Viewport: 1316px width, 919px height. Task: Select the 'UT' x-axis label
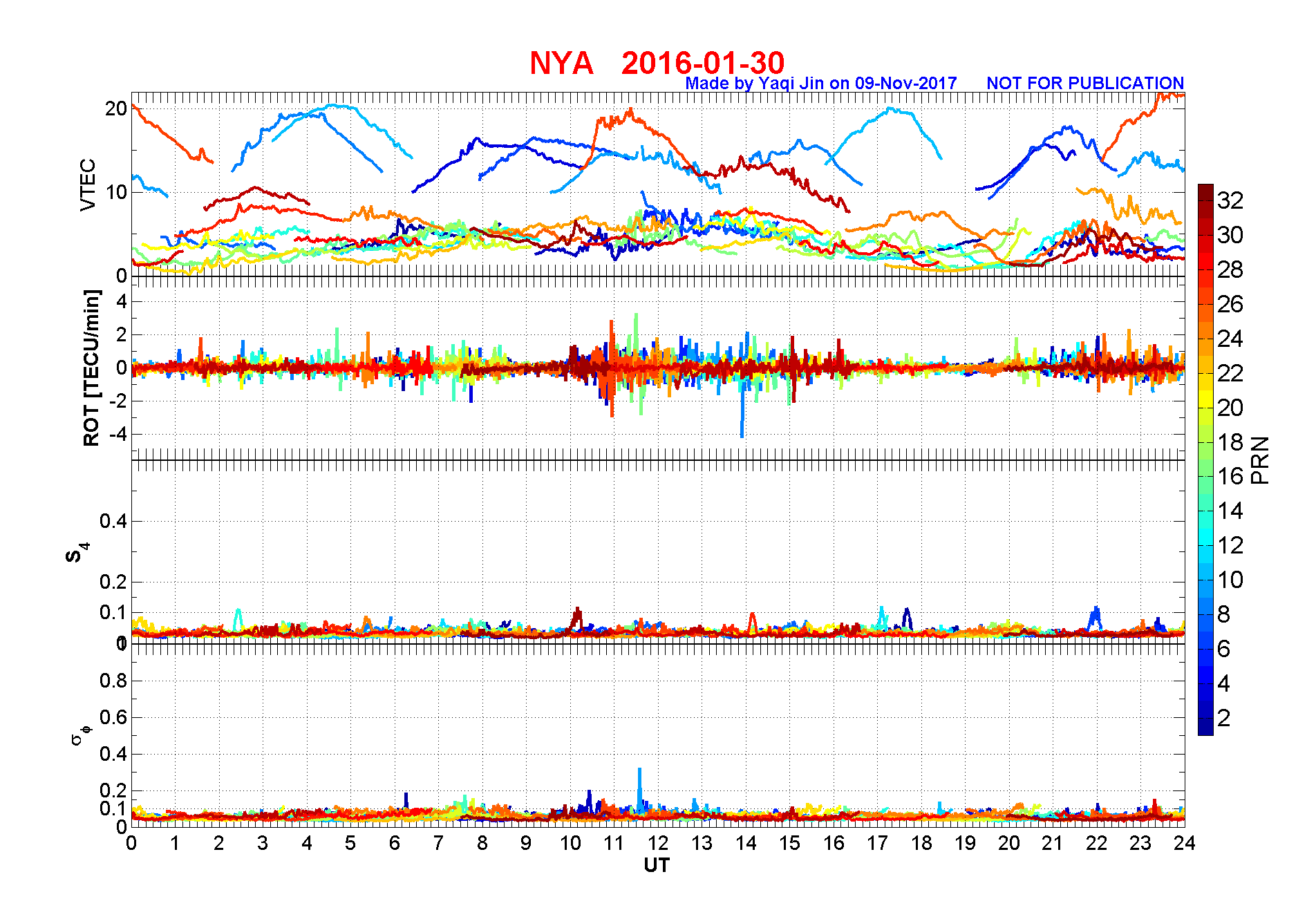[x=657, y=865]
